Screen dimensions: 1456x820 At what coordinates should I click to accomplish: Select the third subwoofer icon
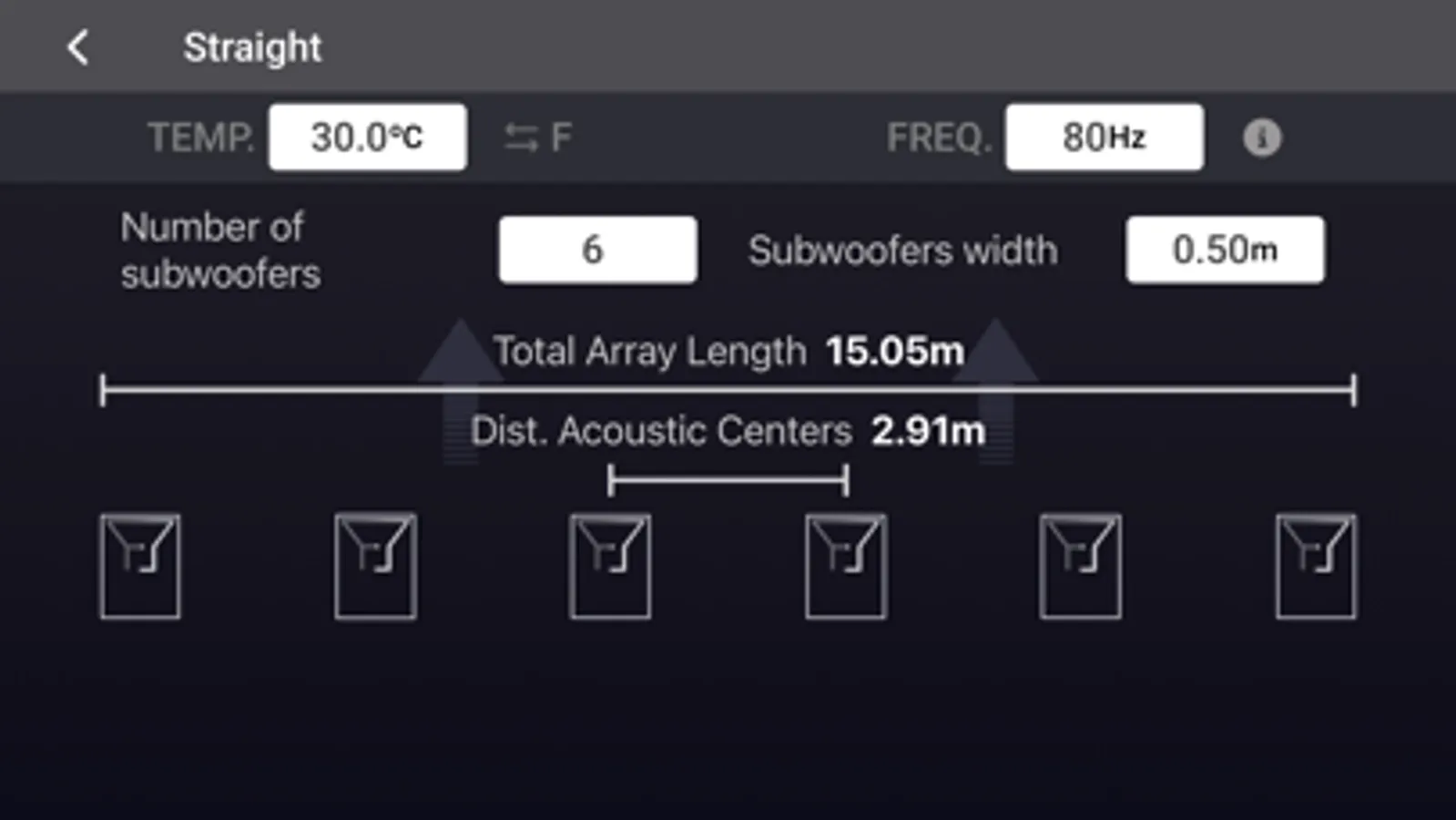[609, 565]
